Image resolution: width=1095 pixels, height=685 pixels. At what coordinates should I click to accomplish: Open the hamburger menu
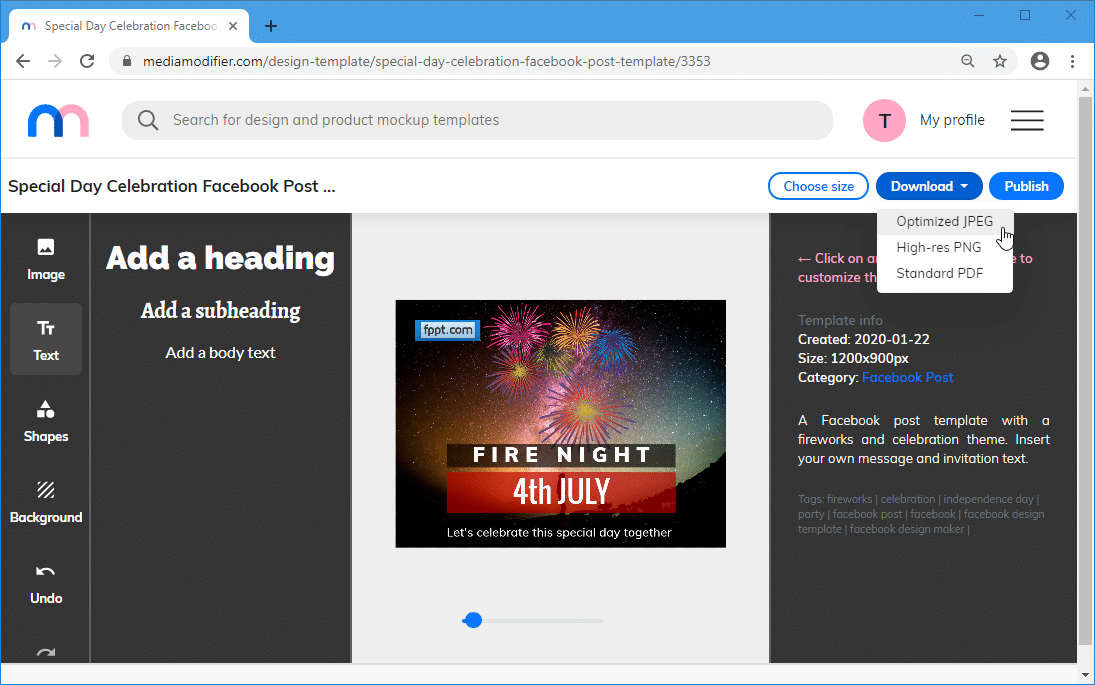[1027, 120]
